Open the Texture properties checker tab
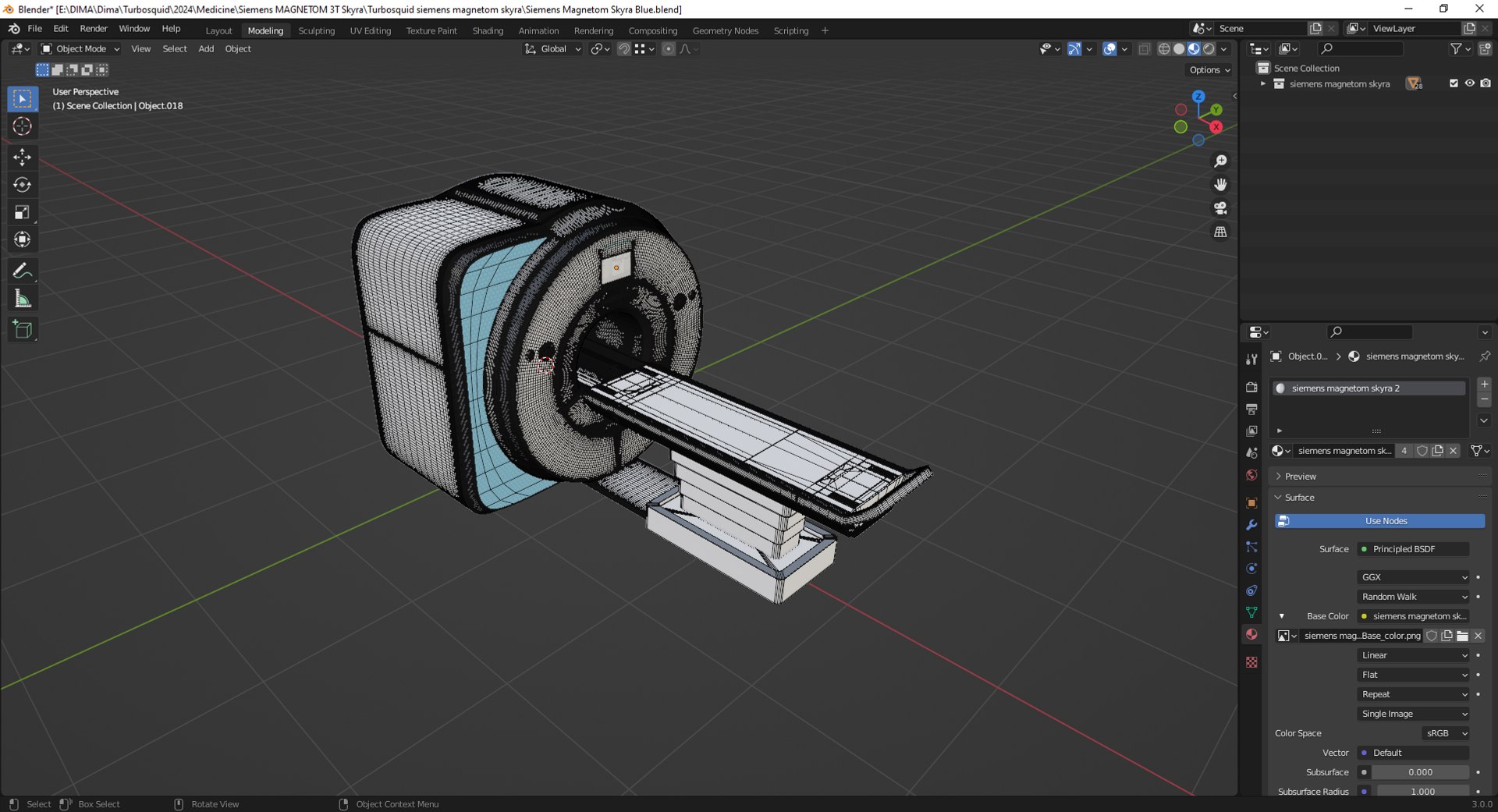 (x=1251, y=662)
